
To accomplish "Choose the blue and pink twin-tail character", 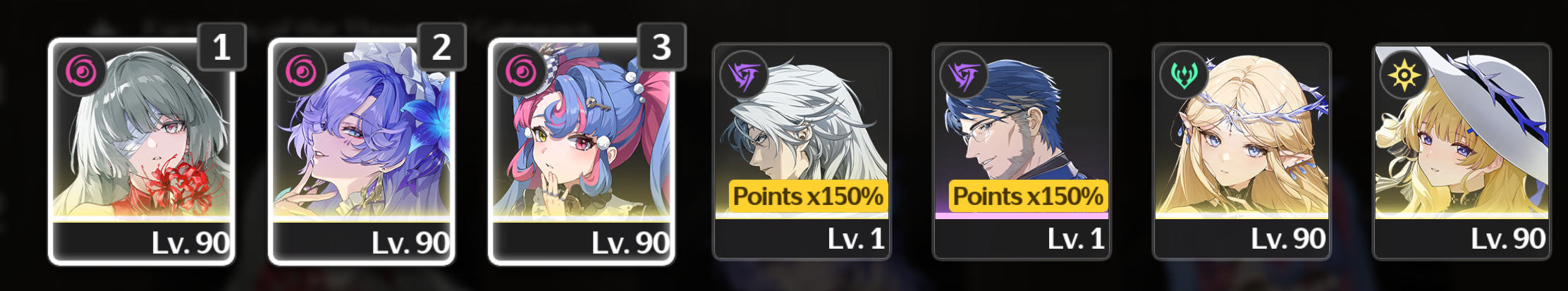I will (582, 152).
